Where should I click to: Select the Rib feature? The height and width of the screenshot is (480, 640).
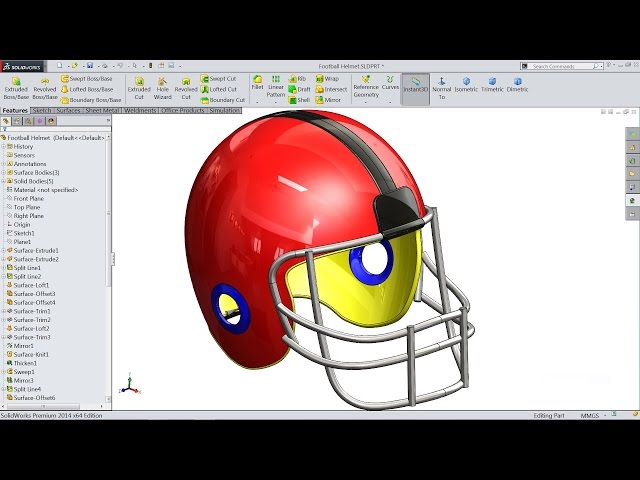pos(297,78)
